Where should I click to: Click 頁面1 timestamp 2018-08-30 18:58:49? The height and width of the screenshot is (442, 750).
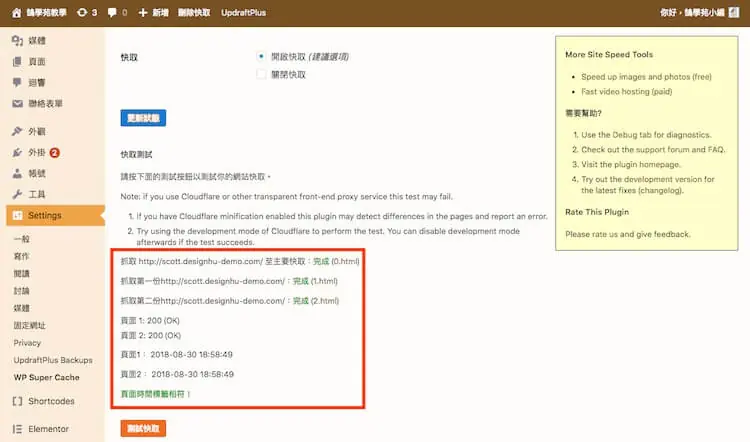point(176,354)
